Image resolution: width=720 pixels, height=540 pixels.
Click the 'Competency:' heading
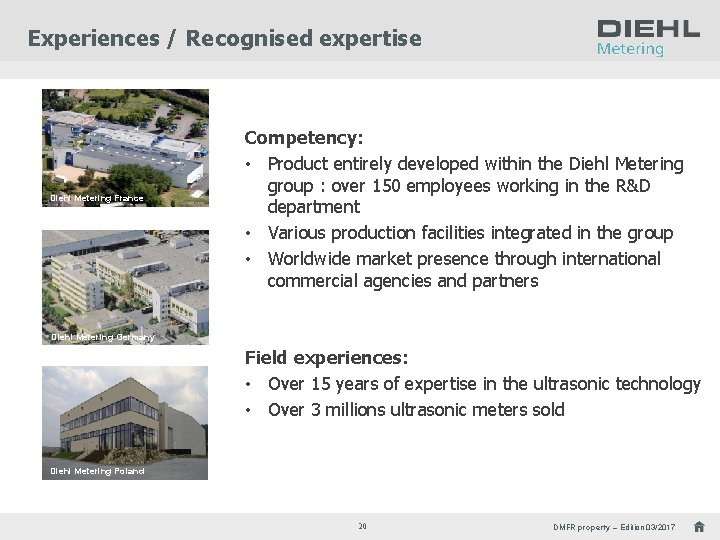click(304, 138)
